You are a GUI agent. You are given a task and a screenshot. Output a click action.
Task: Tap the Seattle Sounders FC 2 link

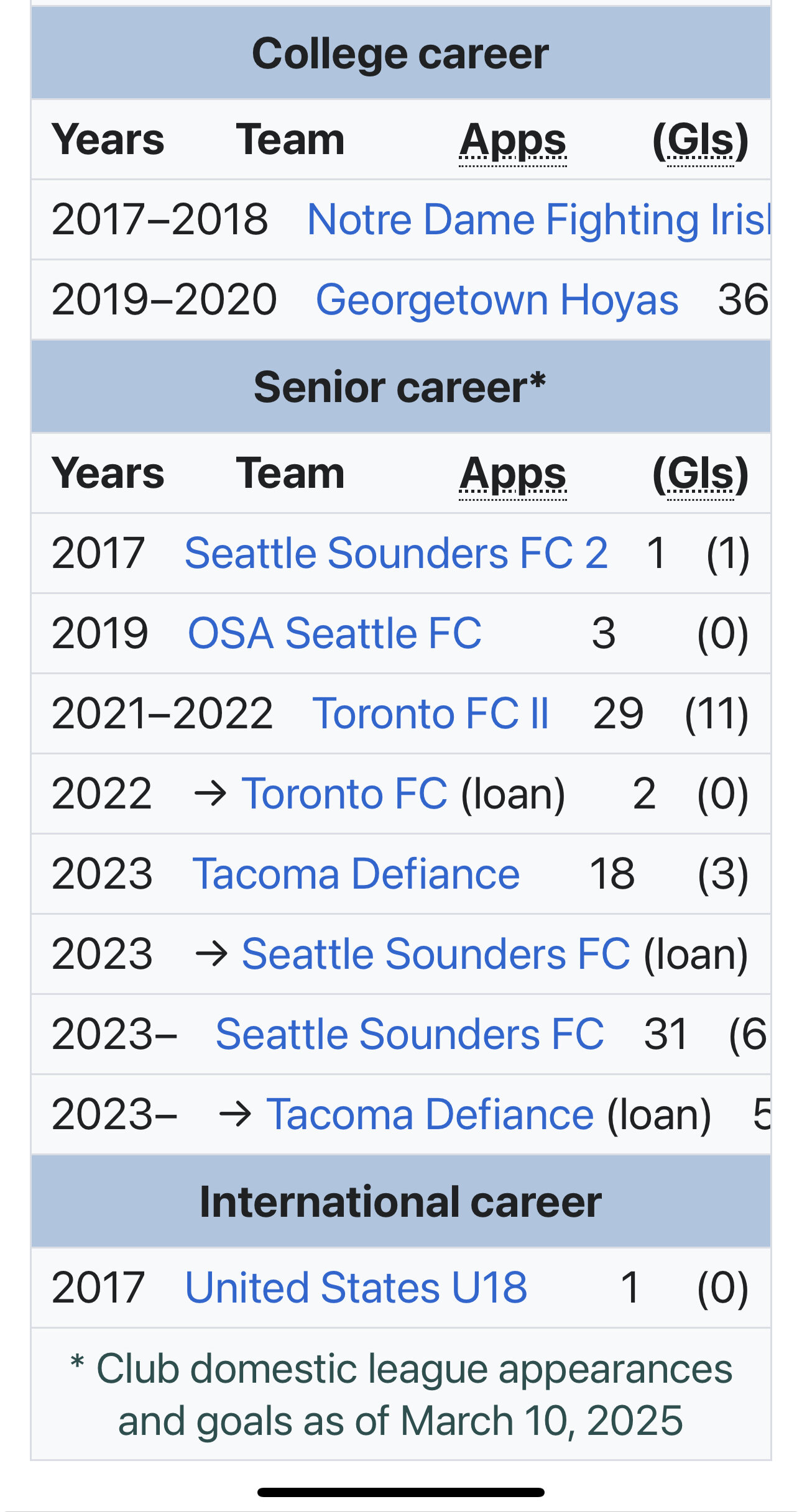click(396, 553)
